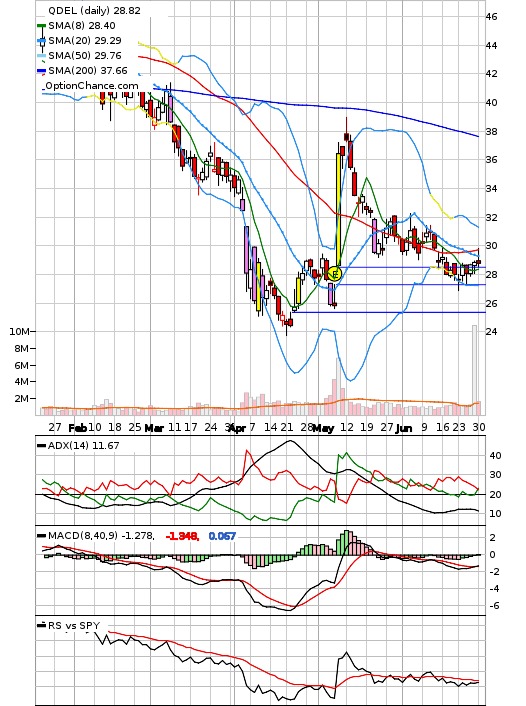Click the tall yellow gap-up candle in May
Viewport: 526px width, 706px height.
[x=338, y=210]
